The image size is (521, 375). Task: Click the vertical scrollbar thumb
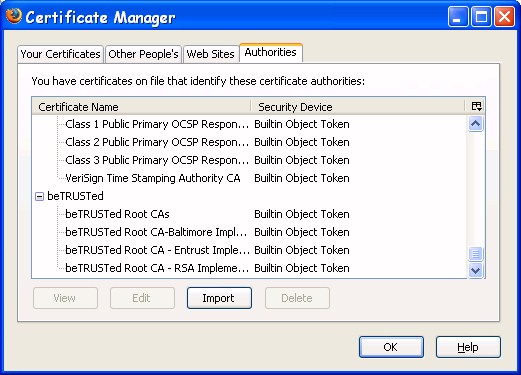click(475, 254)
